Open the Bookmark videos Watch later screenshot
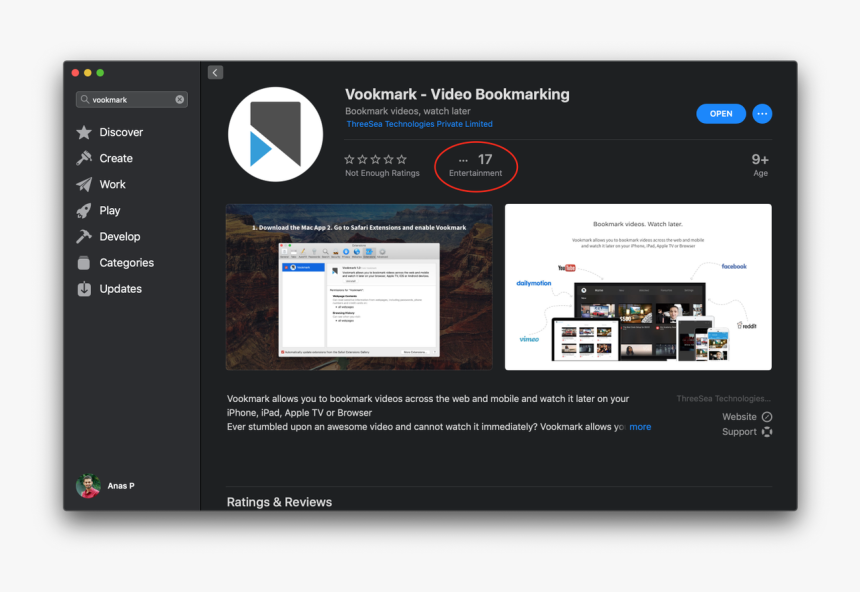Screen dimensions: 860x592 pos(638,287)
